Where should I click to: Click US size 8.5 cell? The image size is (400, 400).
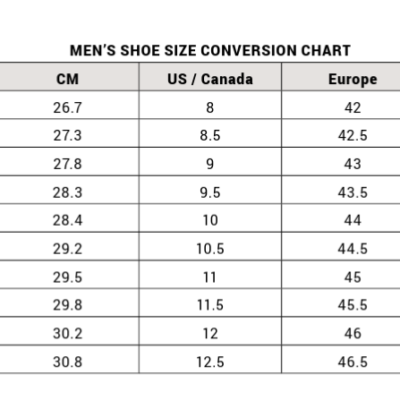tap(210, 136)
